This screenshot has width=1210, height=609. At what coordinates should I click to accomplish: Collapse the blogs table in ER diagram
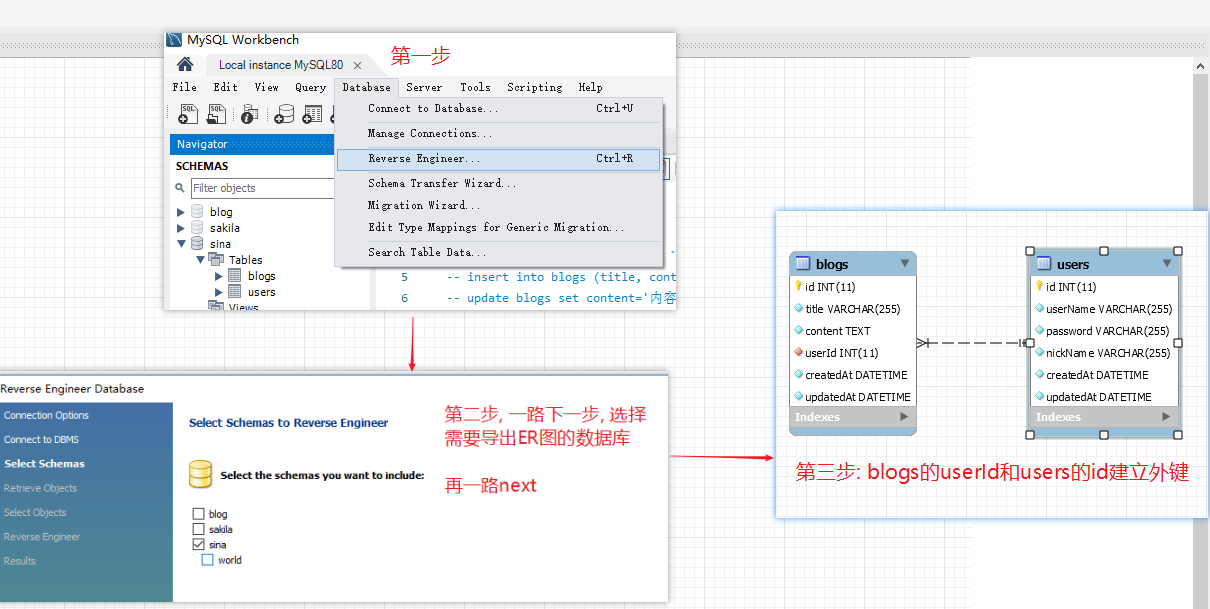(905, 264)
